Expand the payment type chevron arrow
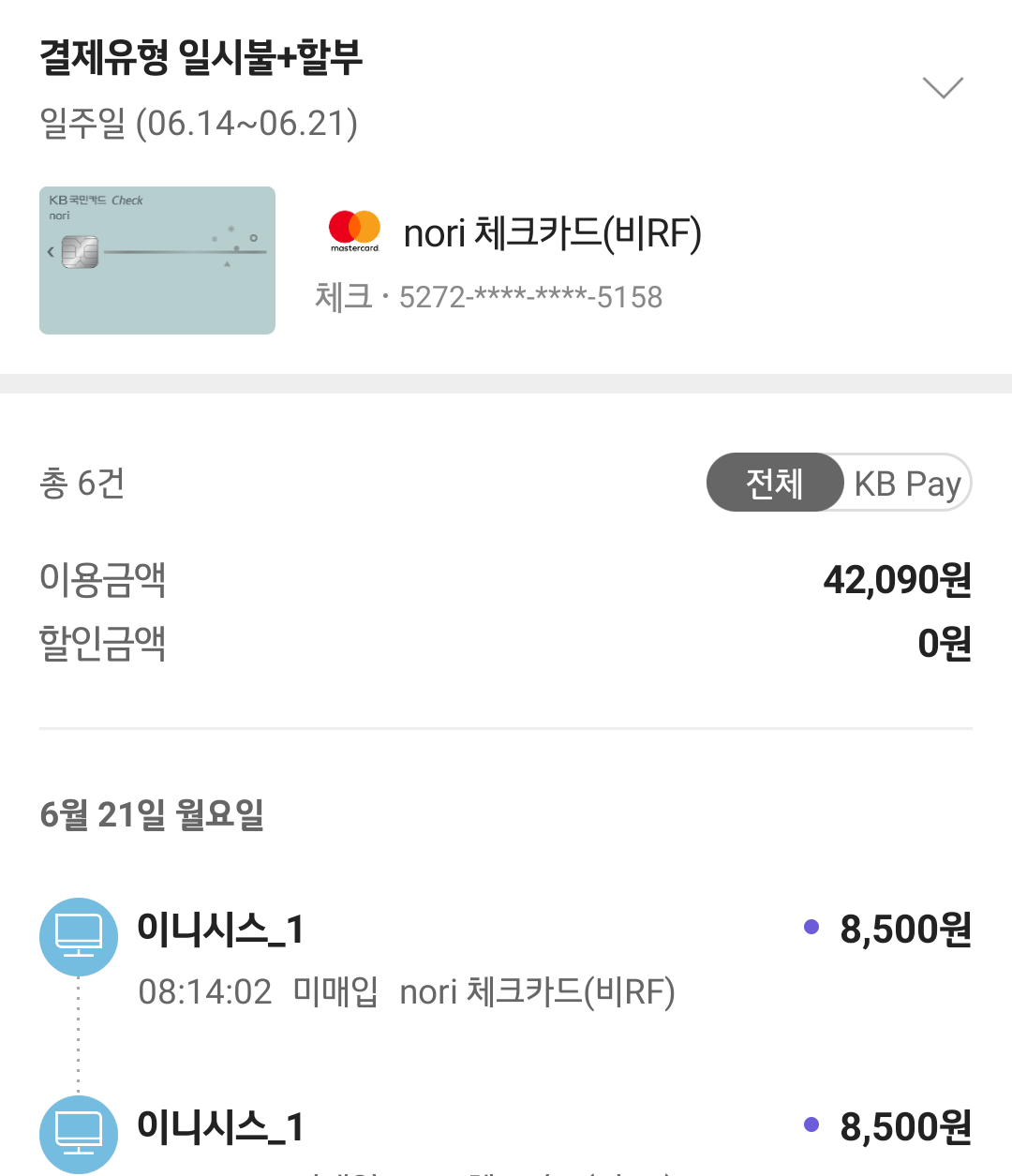This screenshot has width=1012, height=1176. click(943, 87)
